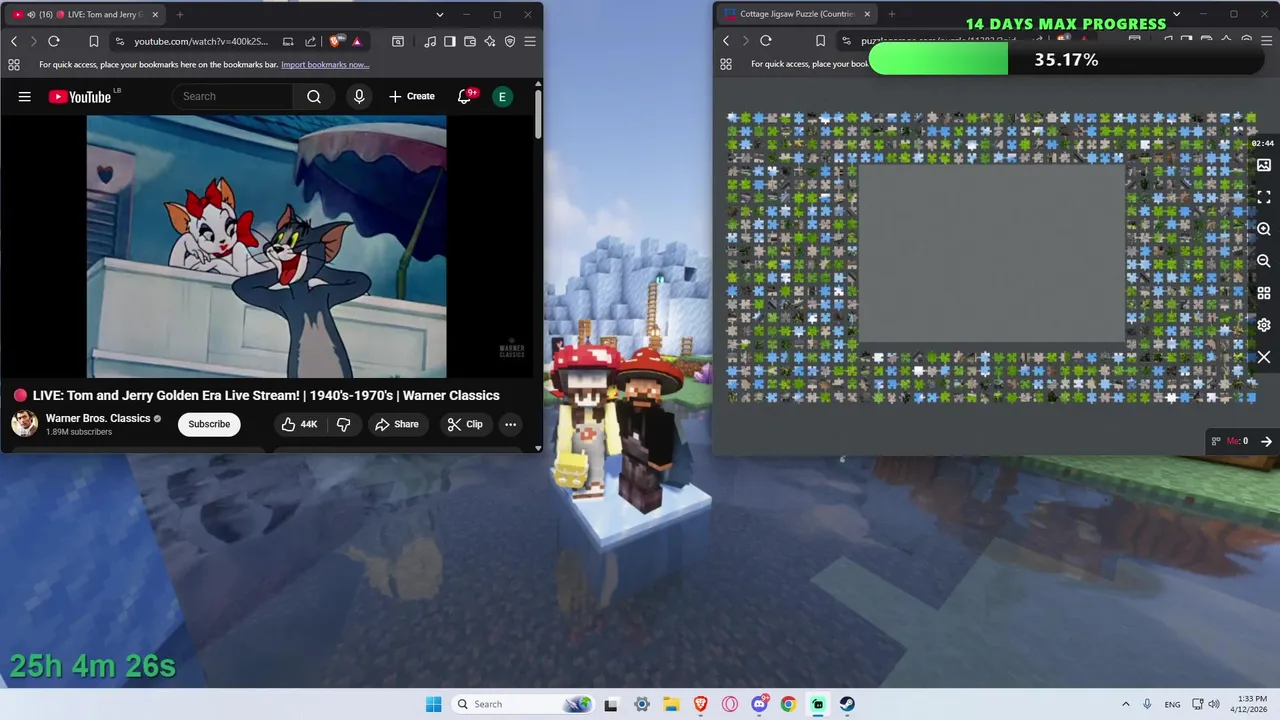Zoom out on the jigsaw puzzle
The width and height of the screenshot is (1280, 720).
(x=1264, y=261)
